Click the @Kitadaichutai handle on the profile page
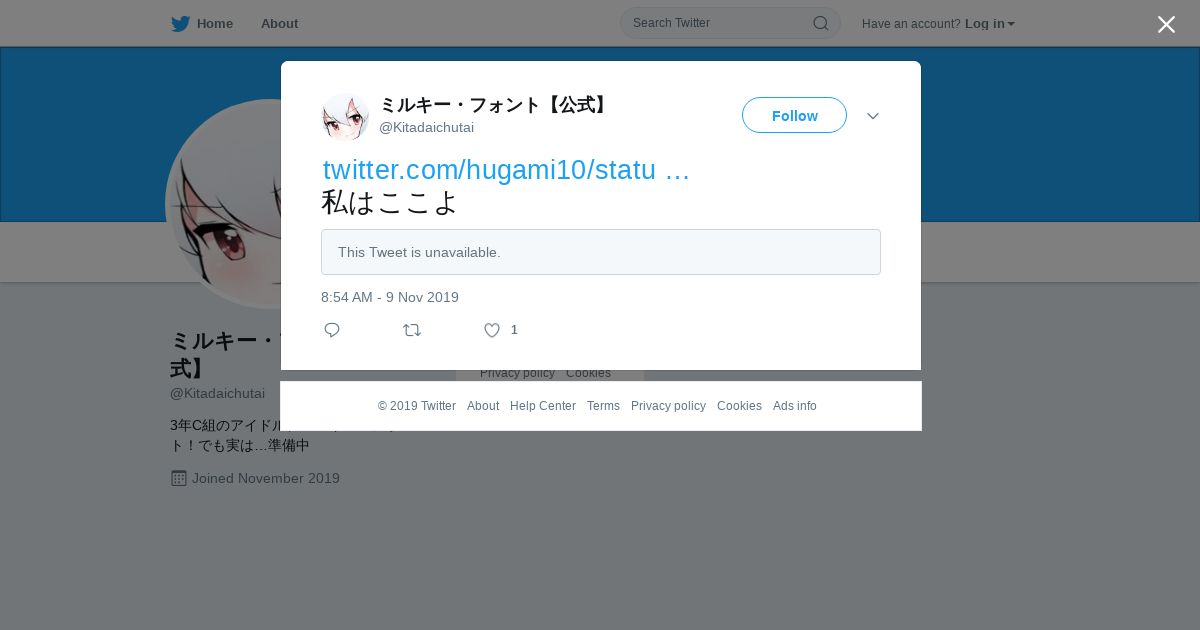The width and height of the screenshot is (1200, 630). (217, 393)
